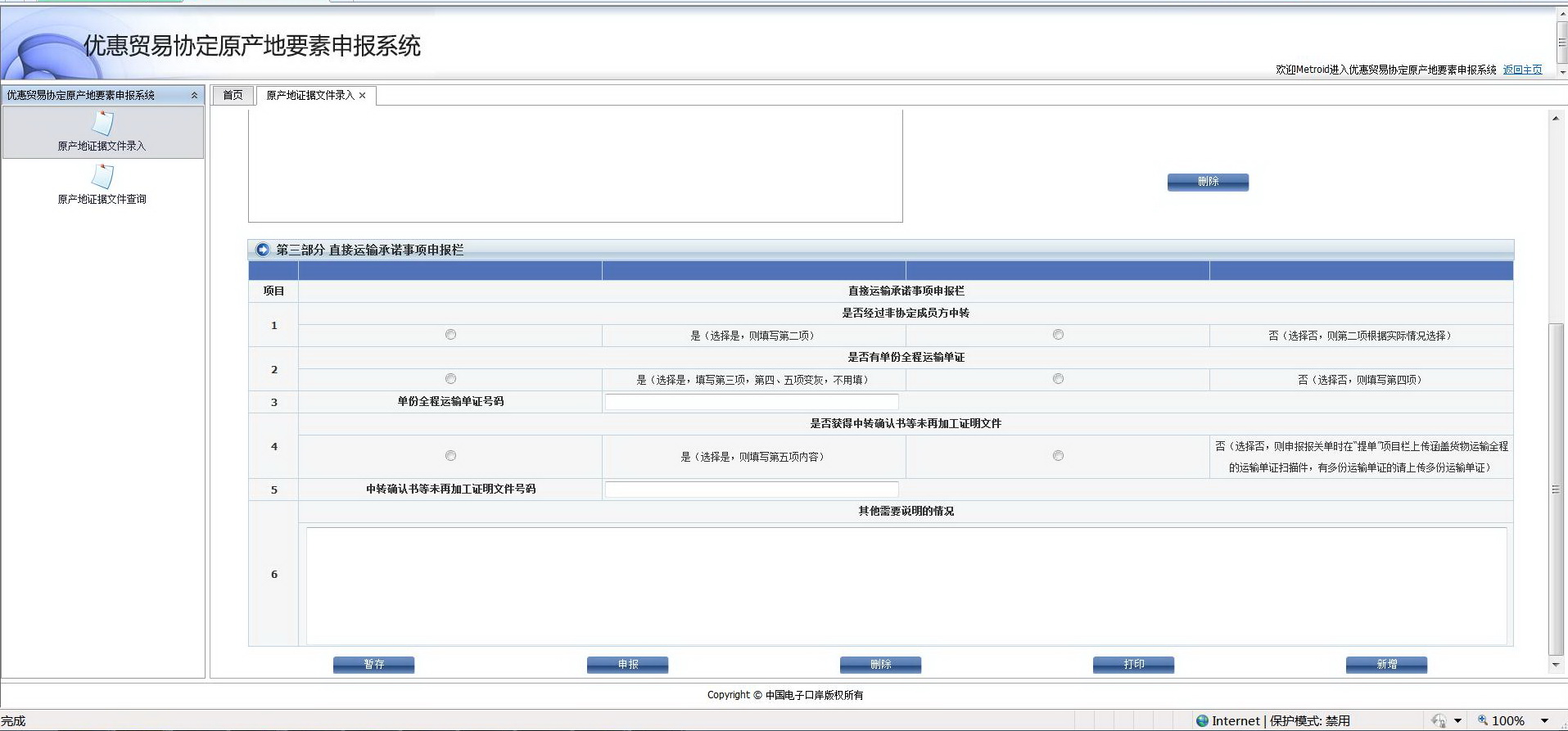Select 否 for 是否有单份全程运输单证
Image resolution: width=1568 pixels, height=731 pixels.
point(1058,379)
